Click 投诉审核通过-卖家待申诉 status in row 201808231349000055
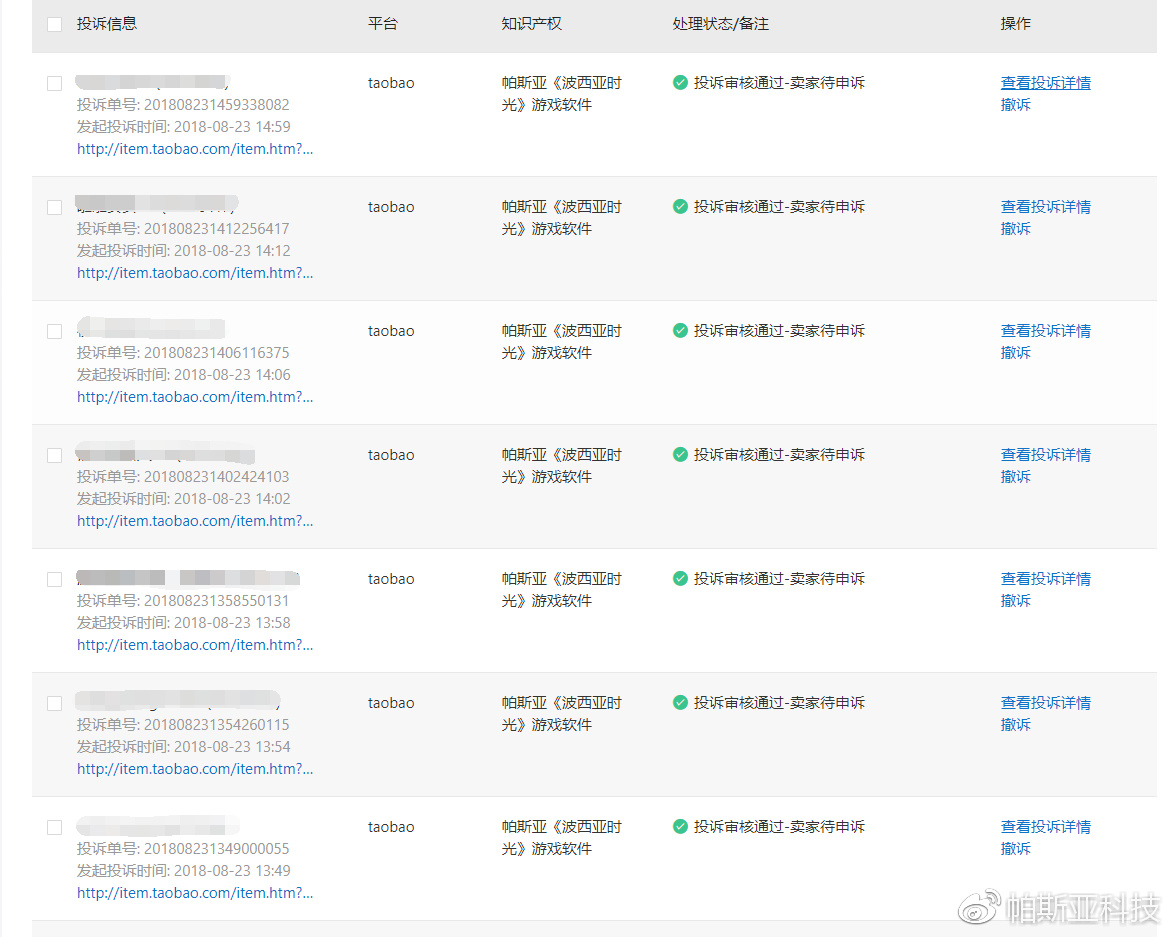 coord(779,827)
